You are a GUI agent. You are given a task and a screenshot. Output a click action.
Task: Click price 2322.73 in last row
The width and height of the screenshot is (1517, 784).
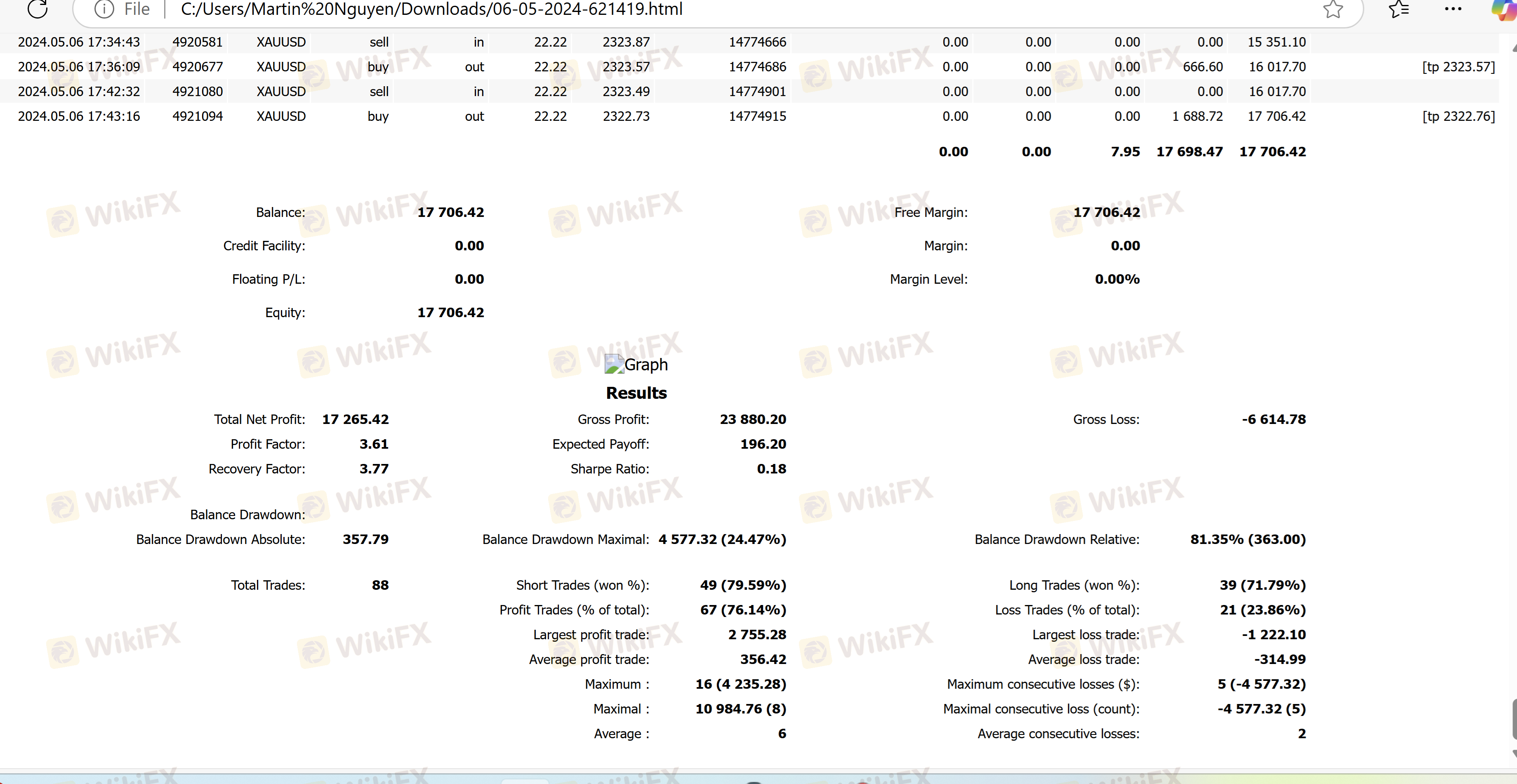click(x=626, y=116)
